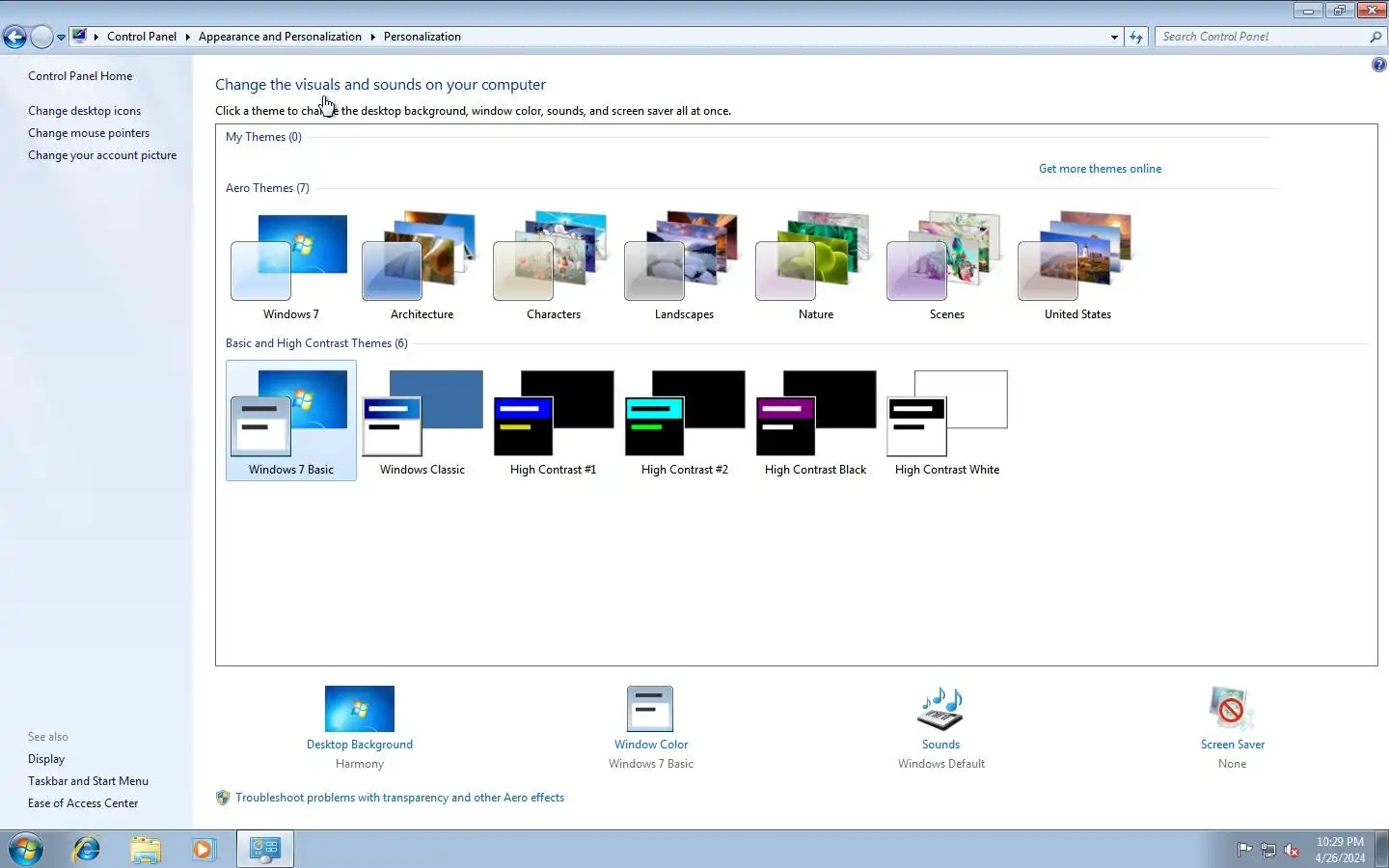Go to Control Panel breadcrumb
The image size is (1389, 868).
coord(142,37)
